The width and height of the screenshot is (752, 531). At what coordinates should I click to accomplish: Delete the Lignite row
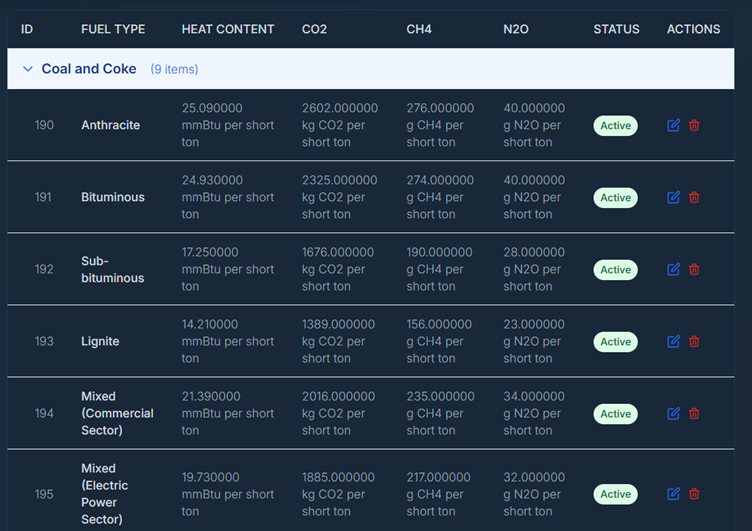(x=694, y=342)
